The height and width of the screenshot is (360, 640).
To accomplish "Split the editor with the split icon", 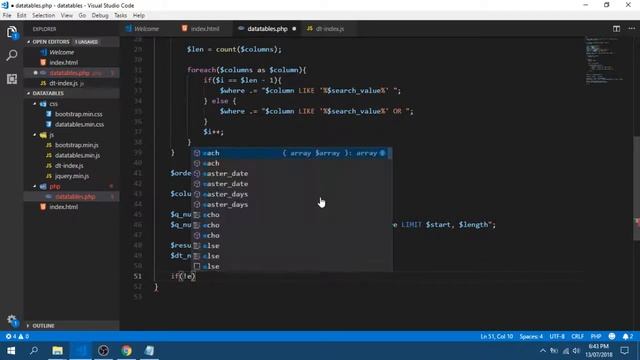I will [616, 29].
